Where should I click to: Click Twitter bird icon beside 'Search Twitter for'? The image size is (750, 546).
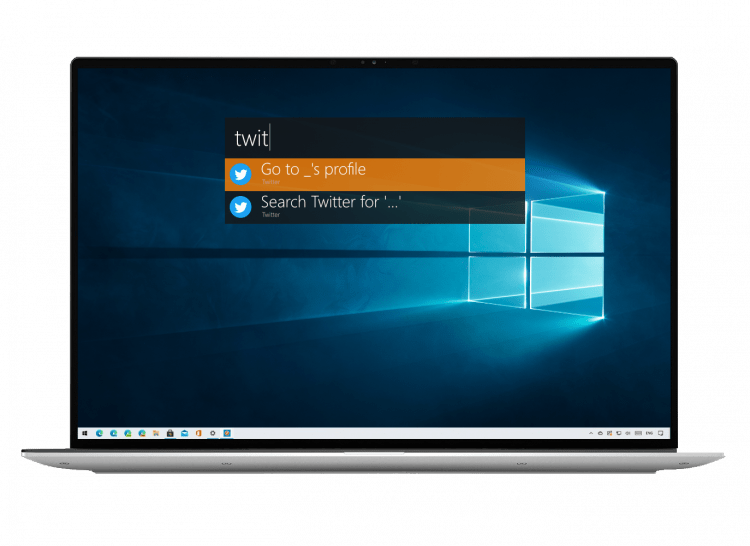[241, 207]
